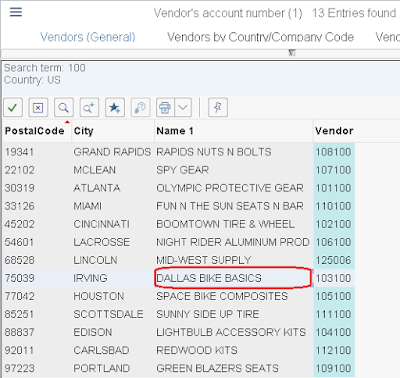Click the pin toolbar icon
The height and width of the screenshot is (378, 400).
(x=218, y=107)
